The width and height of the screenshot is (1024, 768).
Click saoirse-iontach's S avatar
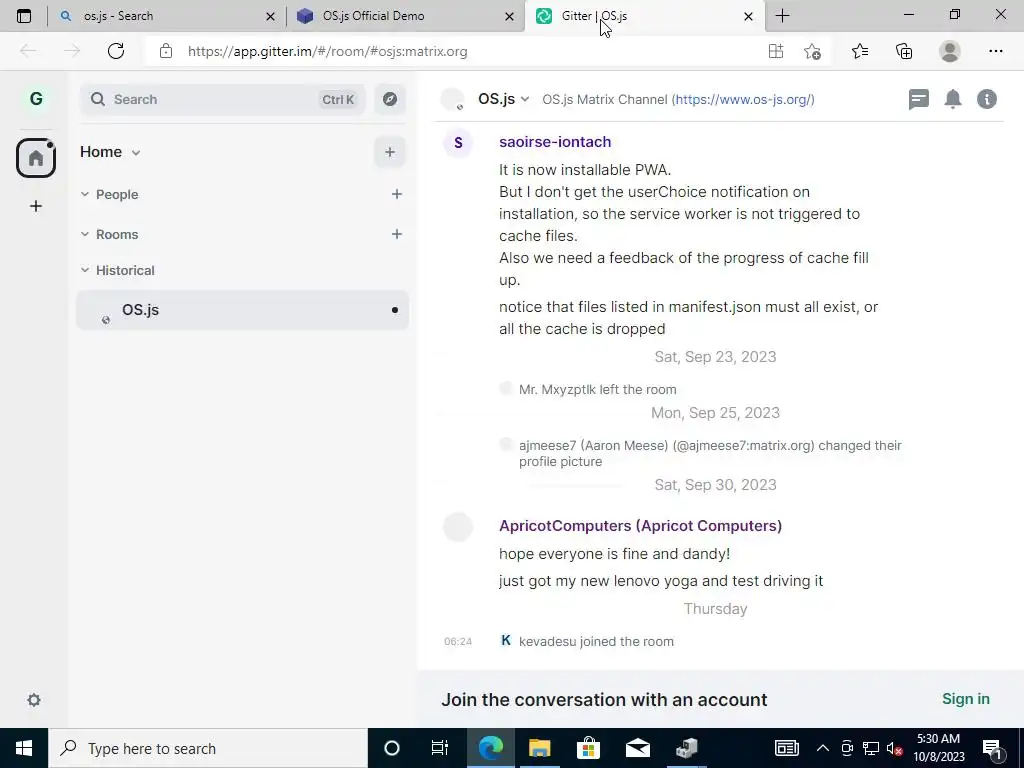tap(458, 142)
